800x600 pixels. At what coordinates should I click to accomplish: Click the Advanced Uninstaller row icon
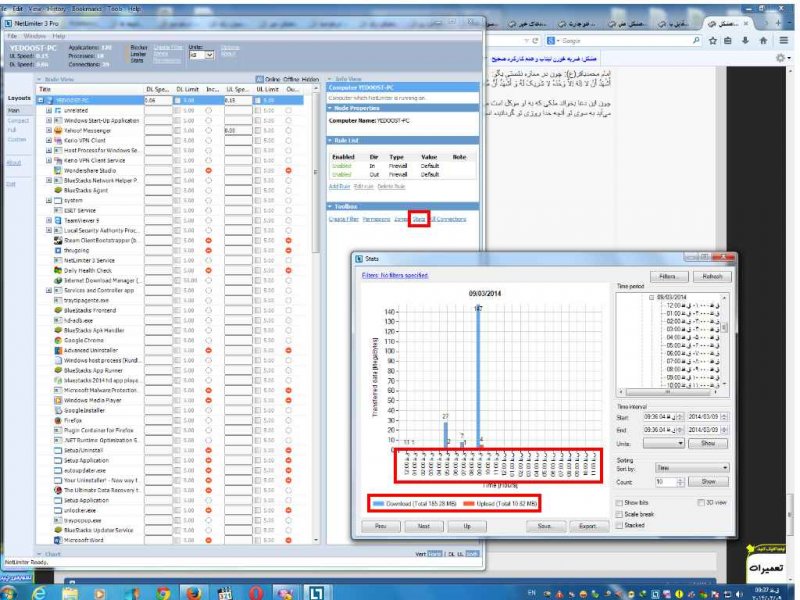(58, 351)
